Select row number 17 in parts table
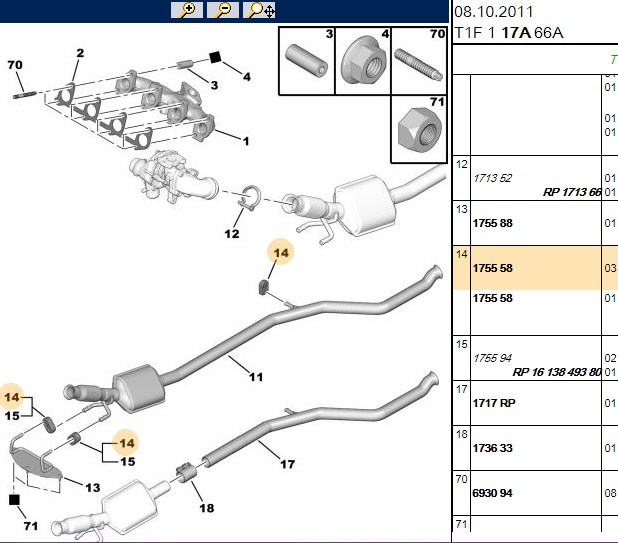618x543 pixels. [462, 389]
